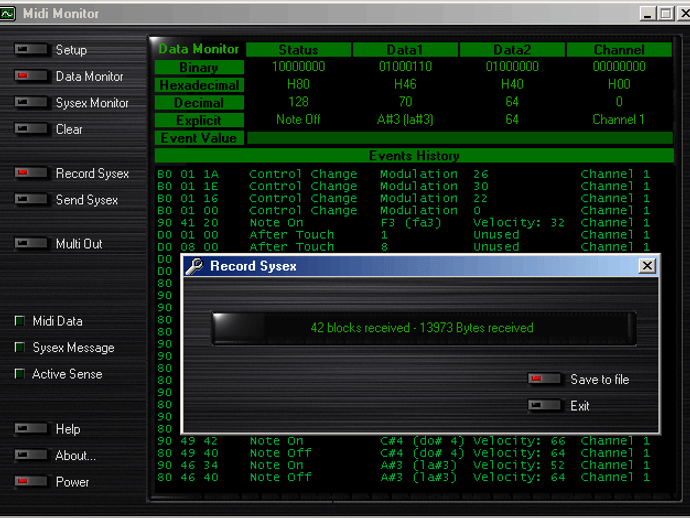
Task: Select history row 90 46 34 Note On A#3
Action: coord(404,465)
